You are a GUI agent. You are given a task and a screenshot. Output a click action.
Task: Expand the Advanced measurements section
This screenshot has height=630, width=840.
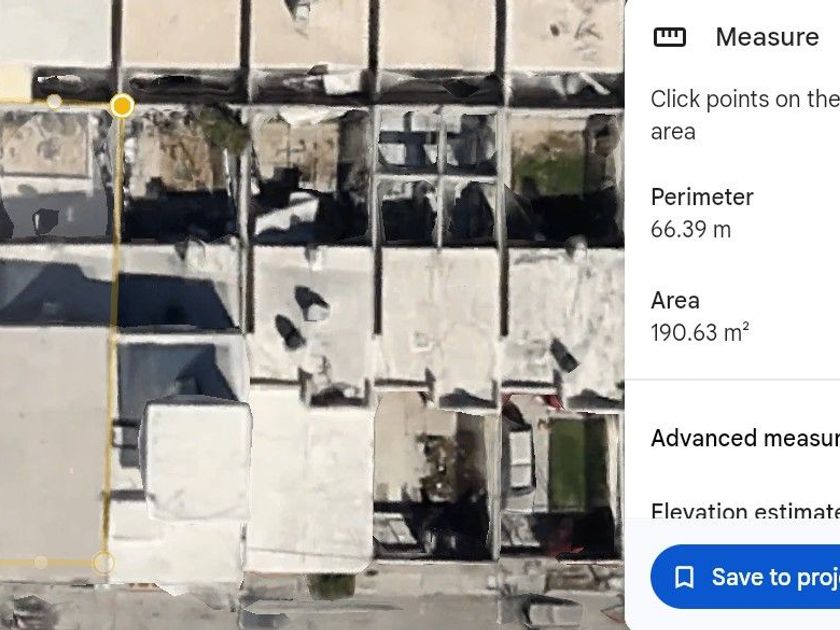(x=745, y=438)
